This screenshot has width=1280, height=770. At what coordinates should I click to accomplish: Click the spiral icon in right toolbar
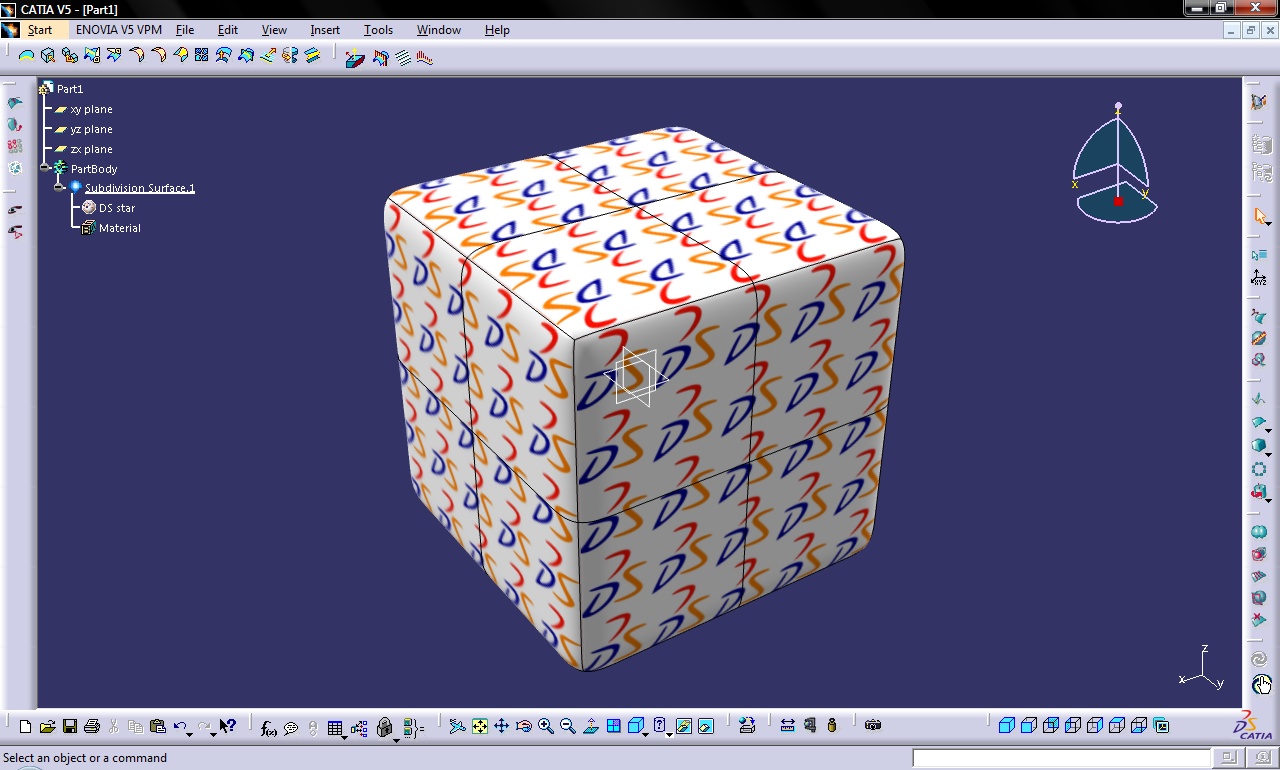[1259, 659]
